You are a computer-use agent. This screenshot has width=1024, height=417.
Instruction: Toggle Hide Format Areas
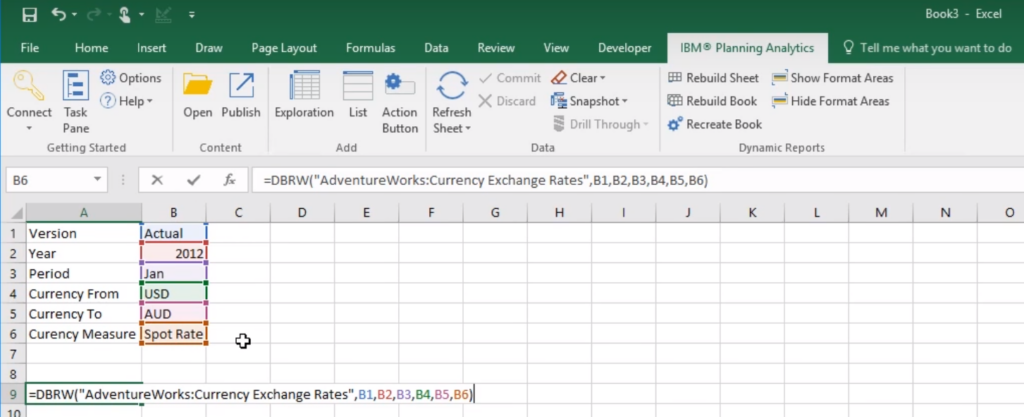[830, 101]
